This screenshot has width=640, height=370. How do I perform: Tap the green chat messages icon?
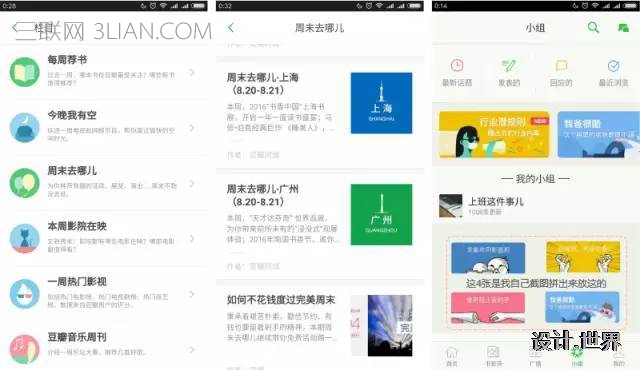pyautogui.click(x=623, y=28)
